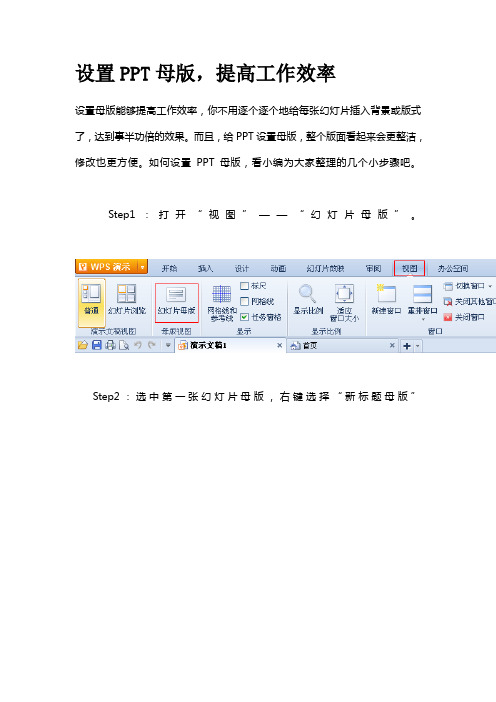Open the 办公空间 ribbon tab
The height and width of the screenshot is (702, 496).
(453, 268)
